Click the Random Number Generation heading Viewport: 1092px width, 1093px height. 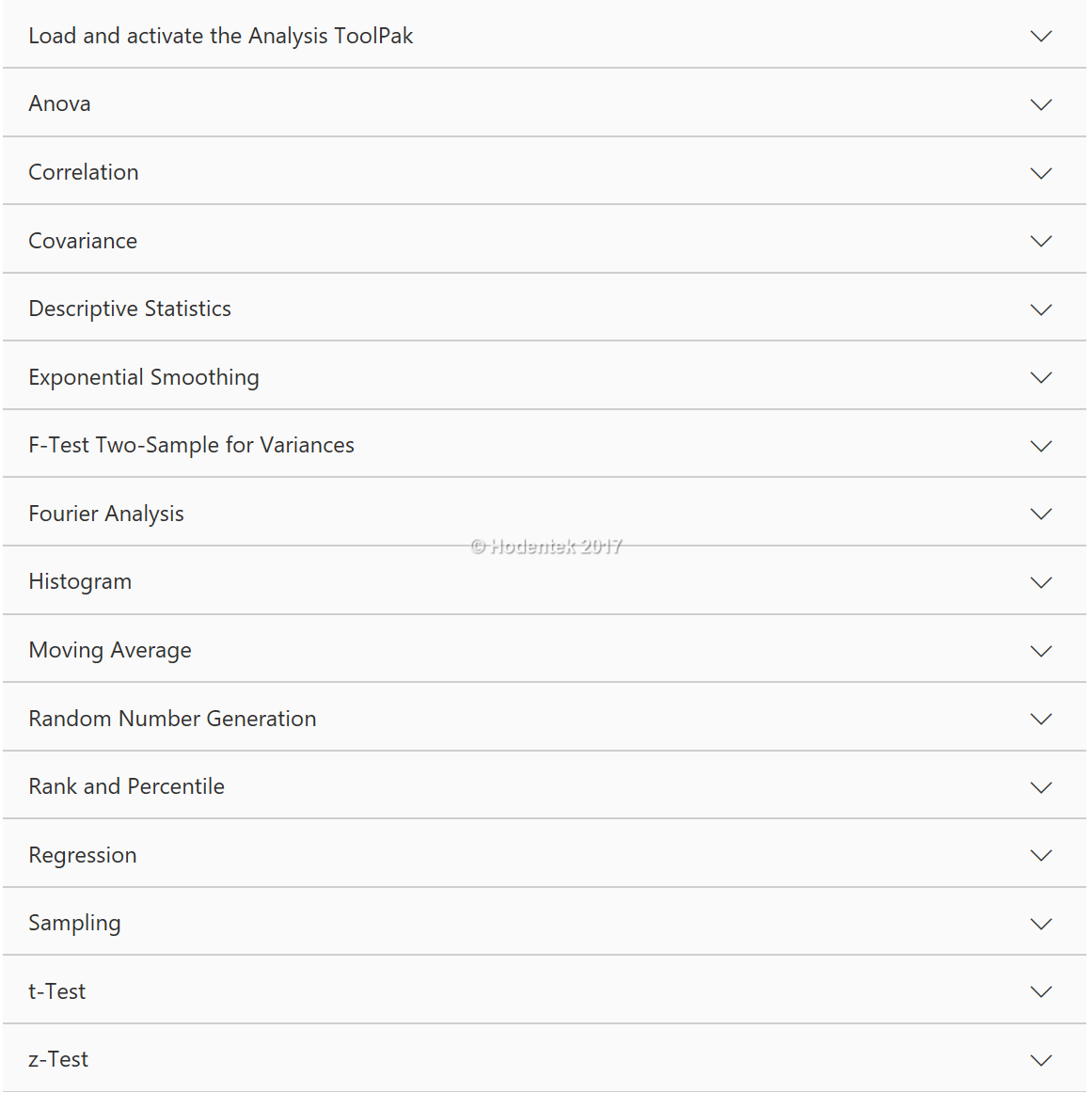point(172,719)
